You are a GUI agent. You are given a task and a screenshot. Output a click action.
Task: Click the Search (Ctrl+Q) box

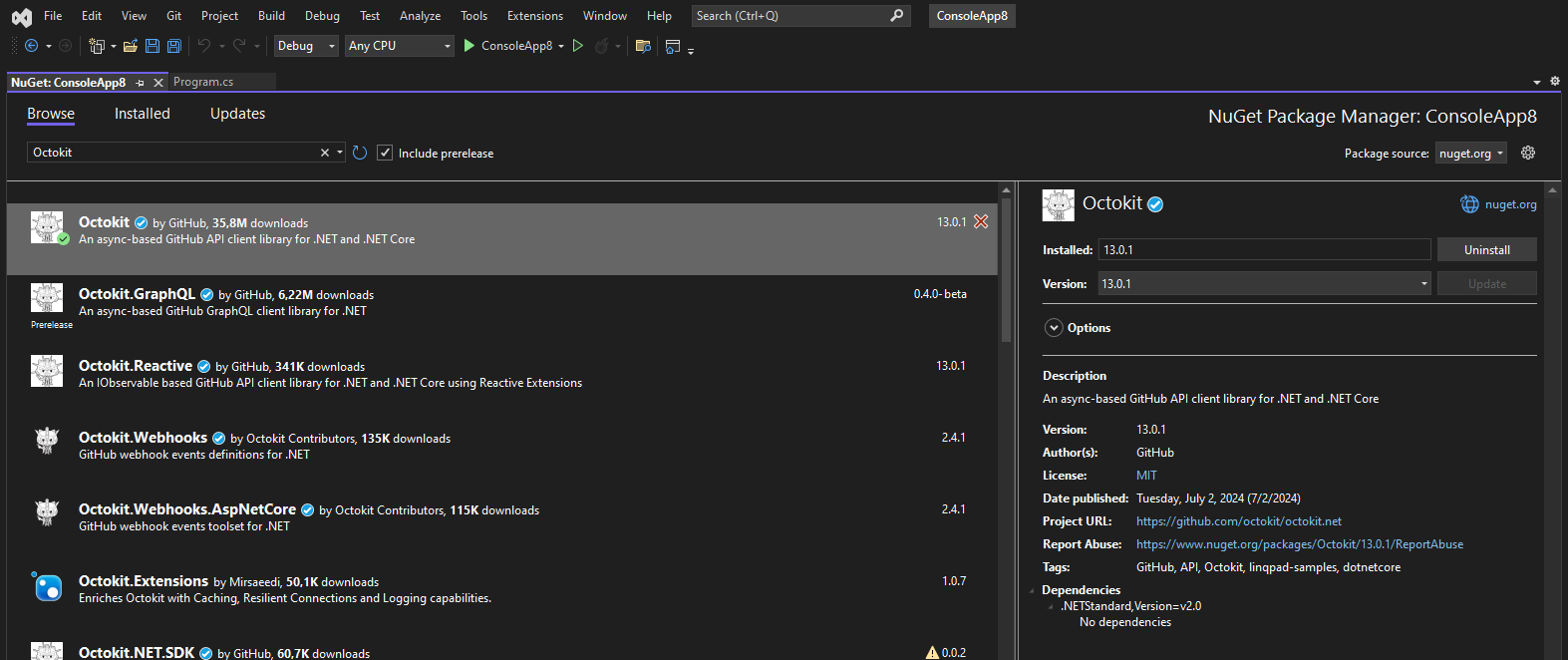(801, 16)
